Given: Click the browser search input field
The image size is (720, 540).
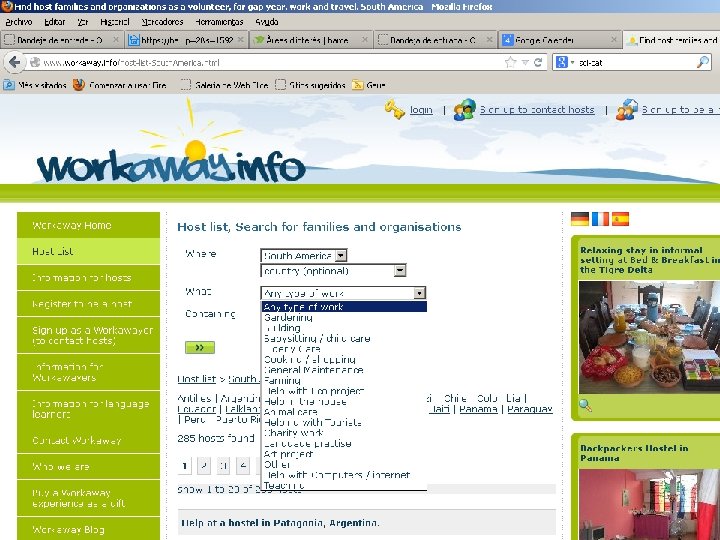Looking at the screenshot, I should pyautogui.click(x=636, y=62).
